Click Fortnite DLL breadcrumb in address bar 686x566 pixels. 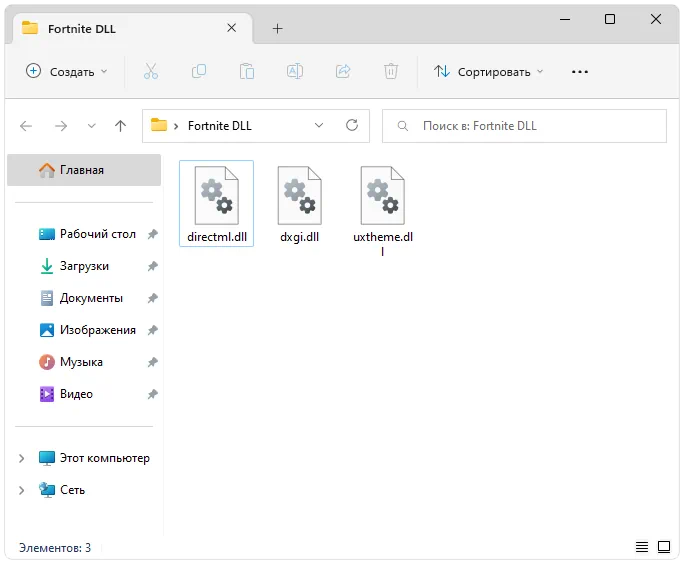(x=220, y=126)
